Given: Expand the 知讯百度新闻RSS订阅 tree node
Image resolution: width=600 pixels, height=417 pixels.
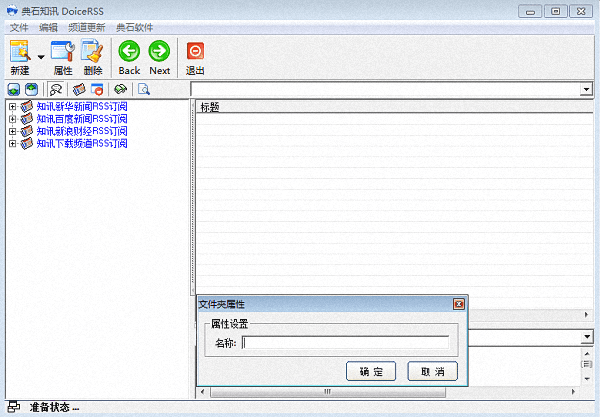Looking at the screenshot, I should point(12,119).
